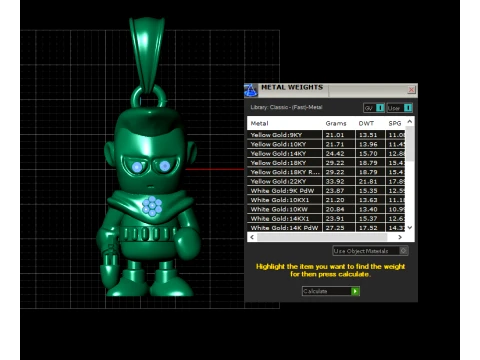Viewport: 480px width, 360px height.
Task: Toggle the User library switch
Action: click(400, 108)
